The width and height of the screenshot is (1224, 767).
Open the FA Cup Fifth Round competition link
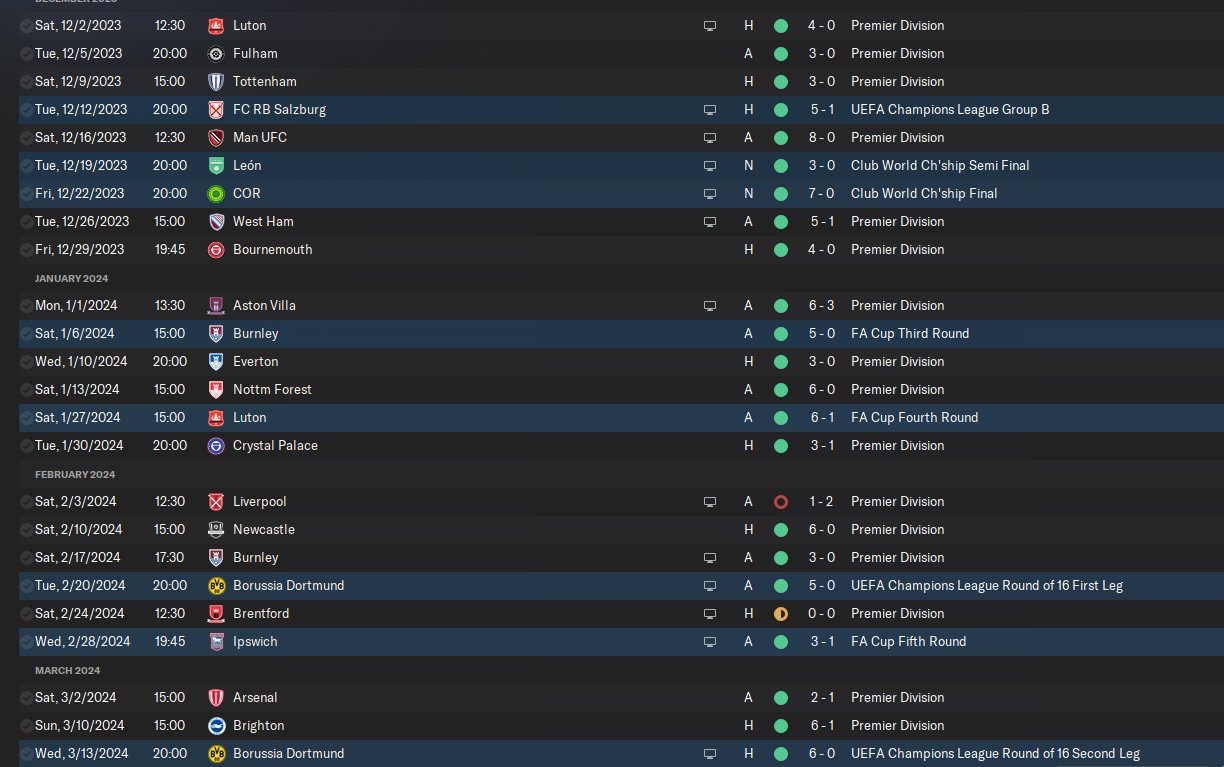click(908, 641)
